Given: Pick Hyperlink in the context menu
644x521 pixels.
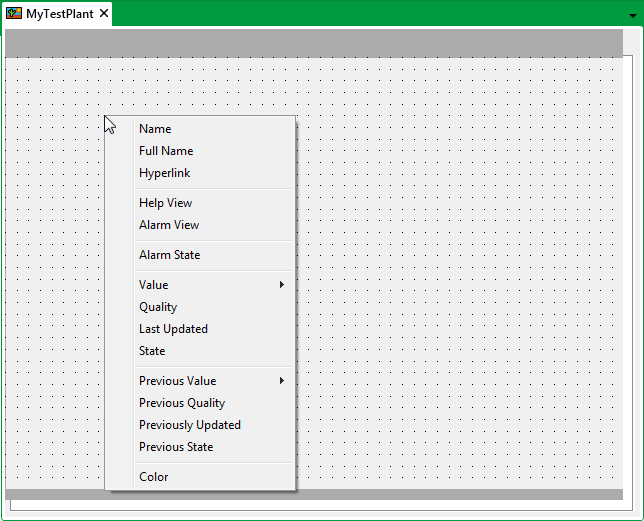Looking at the screenshot, I should tap(164, 173).
